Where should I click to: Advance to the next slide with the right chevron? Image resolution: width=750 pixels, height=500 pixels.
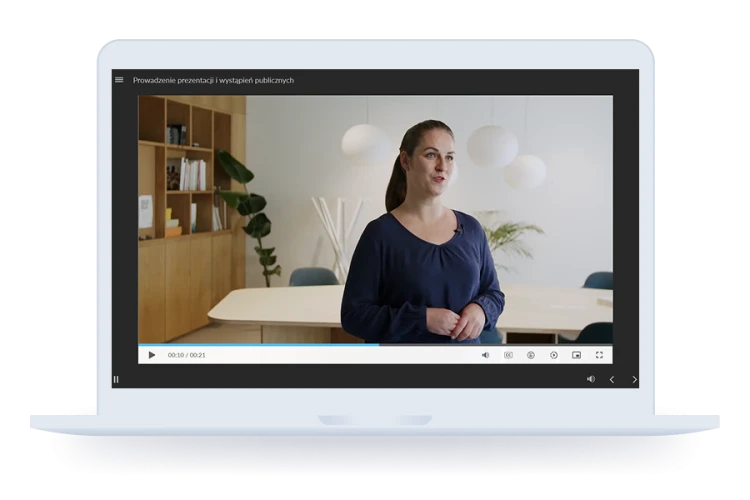coord(634,379)
